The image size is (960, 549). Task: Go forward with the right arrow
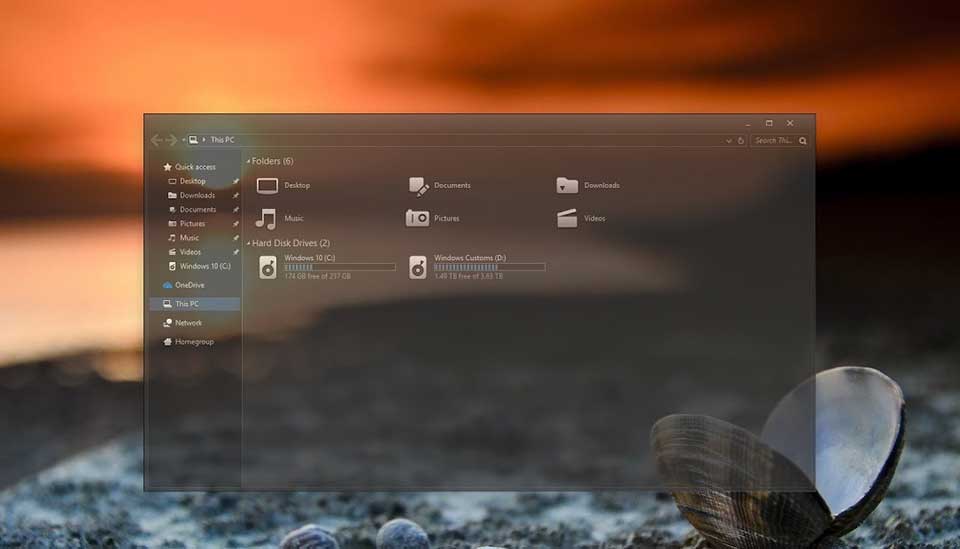(x=171, y=140)
